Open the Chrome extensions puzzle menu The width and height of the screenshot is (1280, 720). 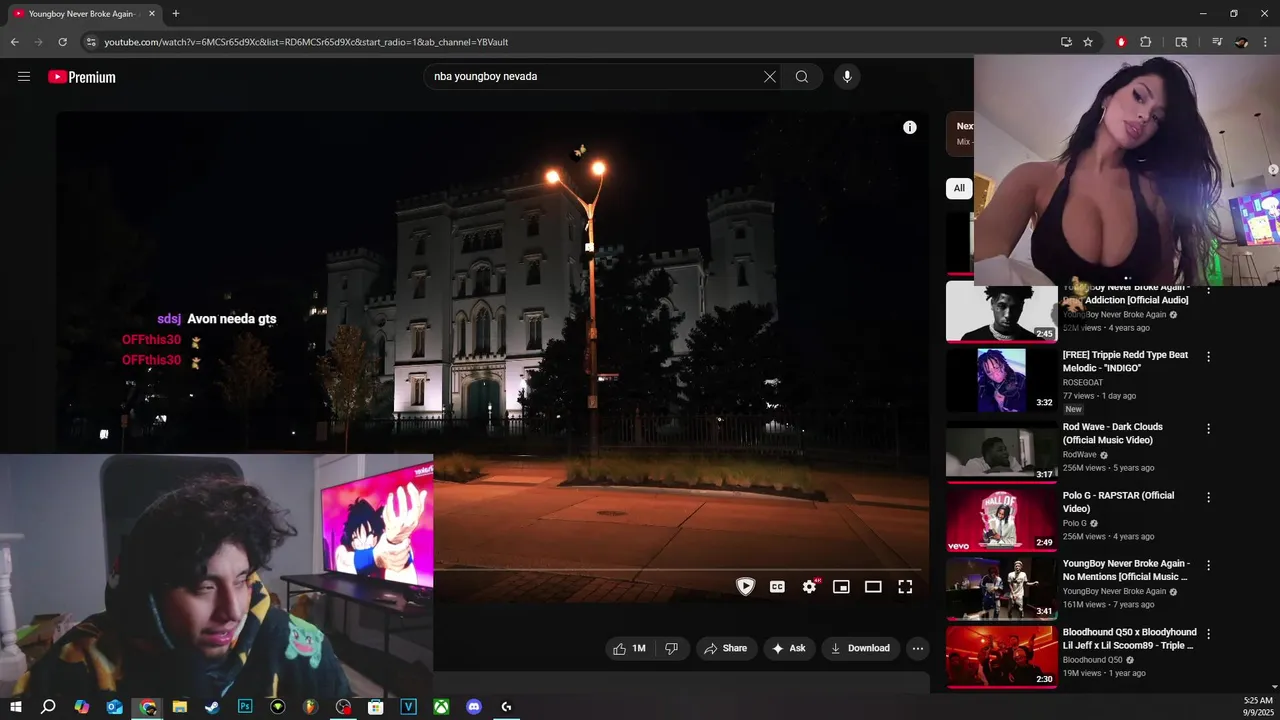pyautogui.click(x=1146, y=42)
